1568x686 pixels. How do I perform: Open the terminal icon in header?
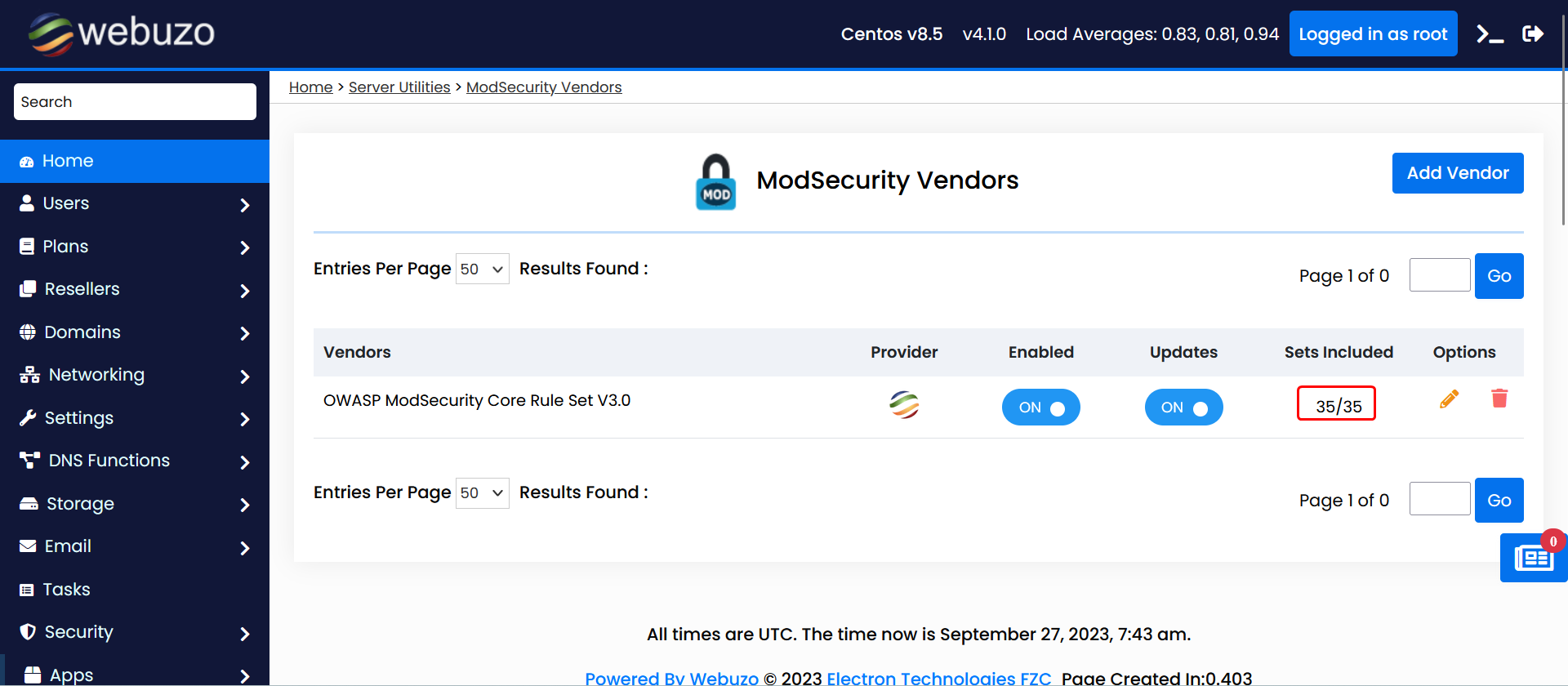coord(1490,34)
